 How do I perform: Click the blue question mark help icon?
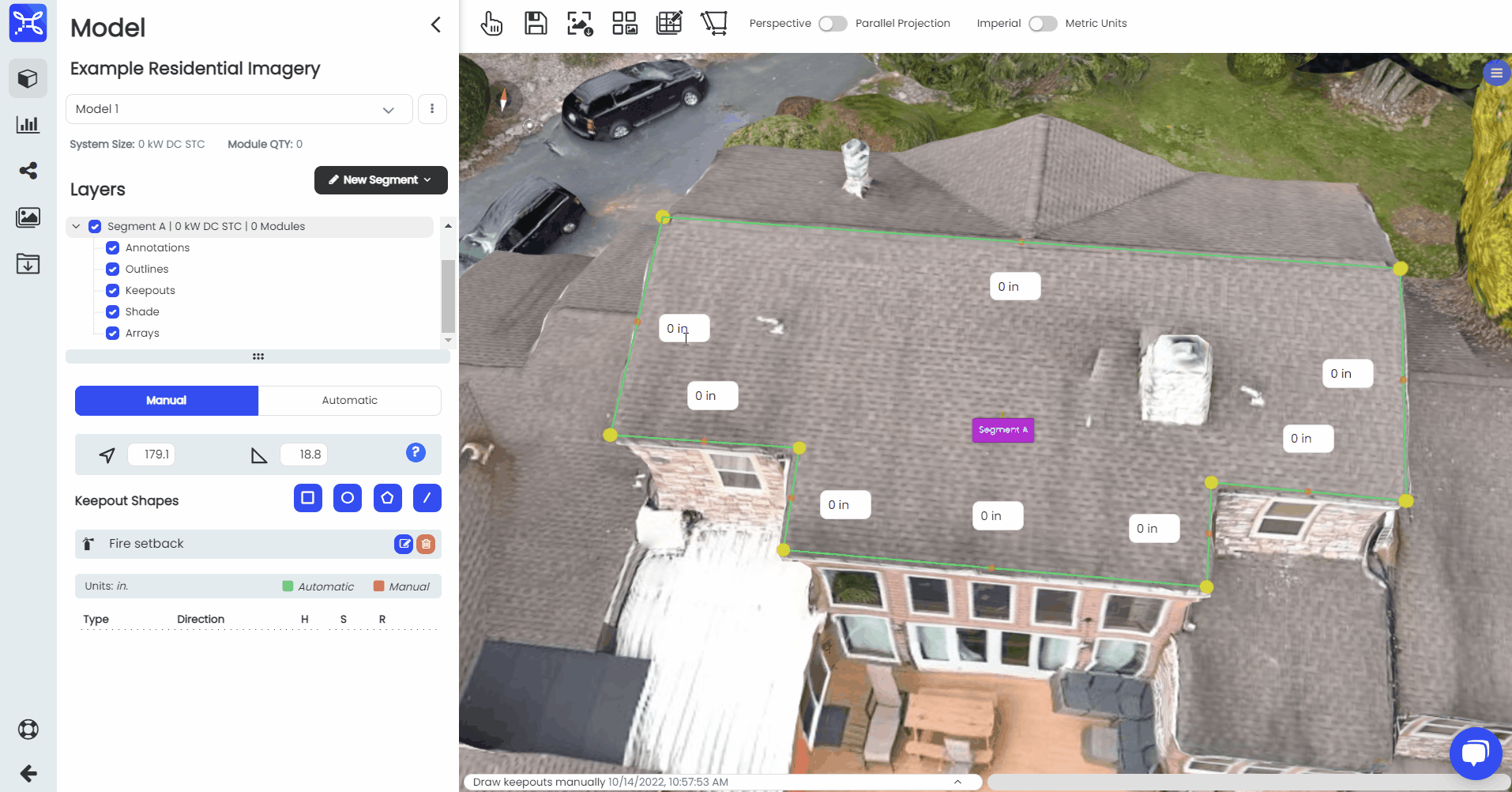point(416,452)
